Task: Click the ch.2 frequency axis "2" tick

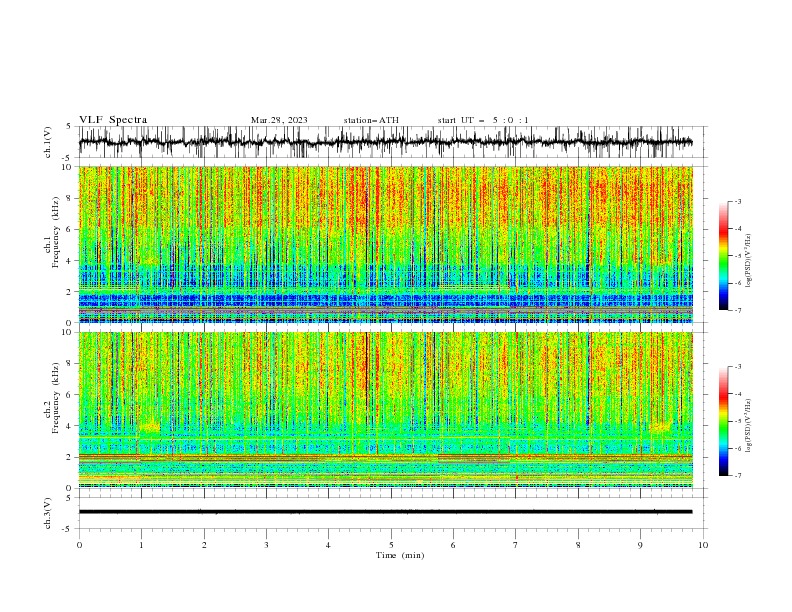Action: coord(69,457)
